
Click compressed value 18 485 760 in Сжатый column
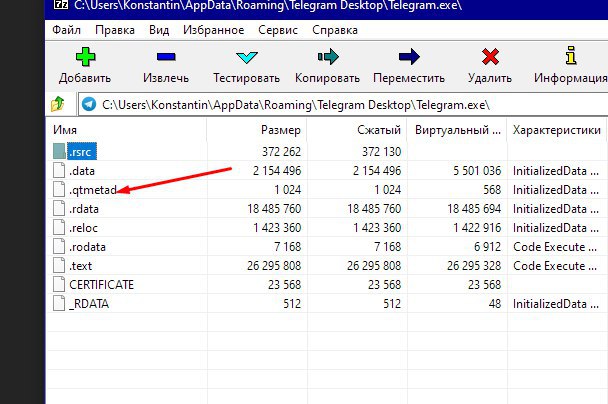pos(374,209)
